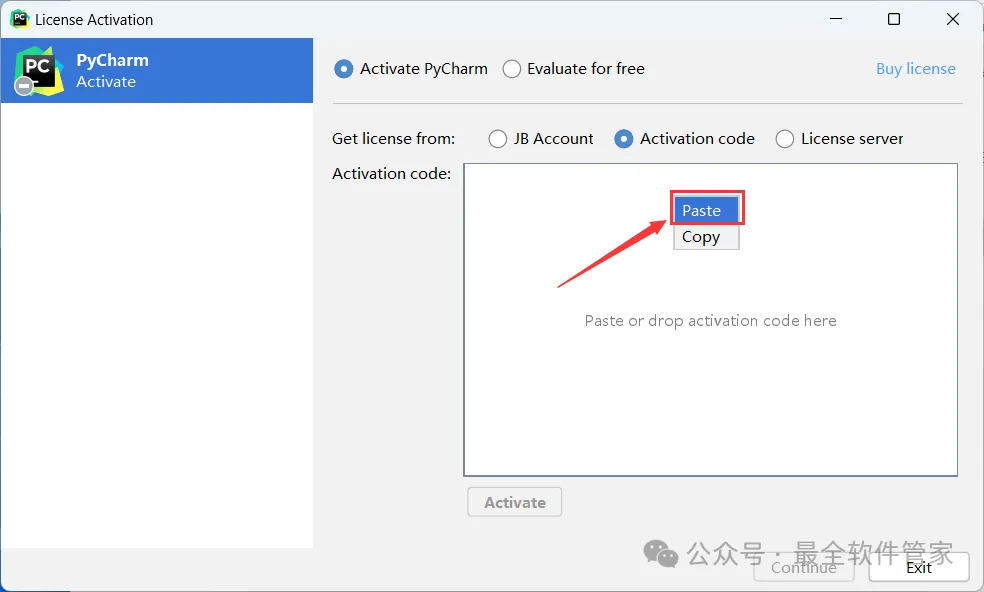This screenshot has height=592, width=984.
Task: Click the PyCharm logo icon in sidebar
Action: tap(39, 71)
